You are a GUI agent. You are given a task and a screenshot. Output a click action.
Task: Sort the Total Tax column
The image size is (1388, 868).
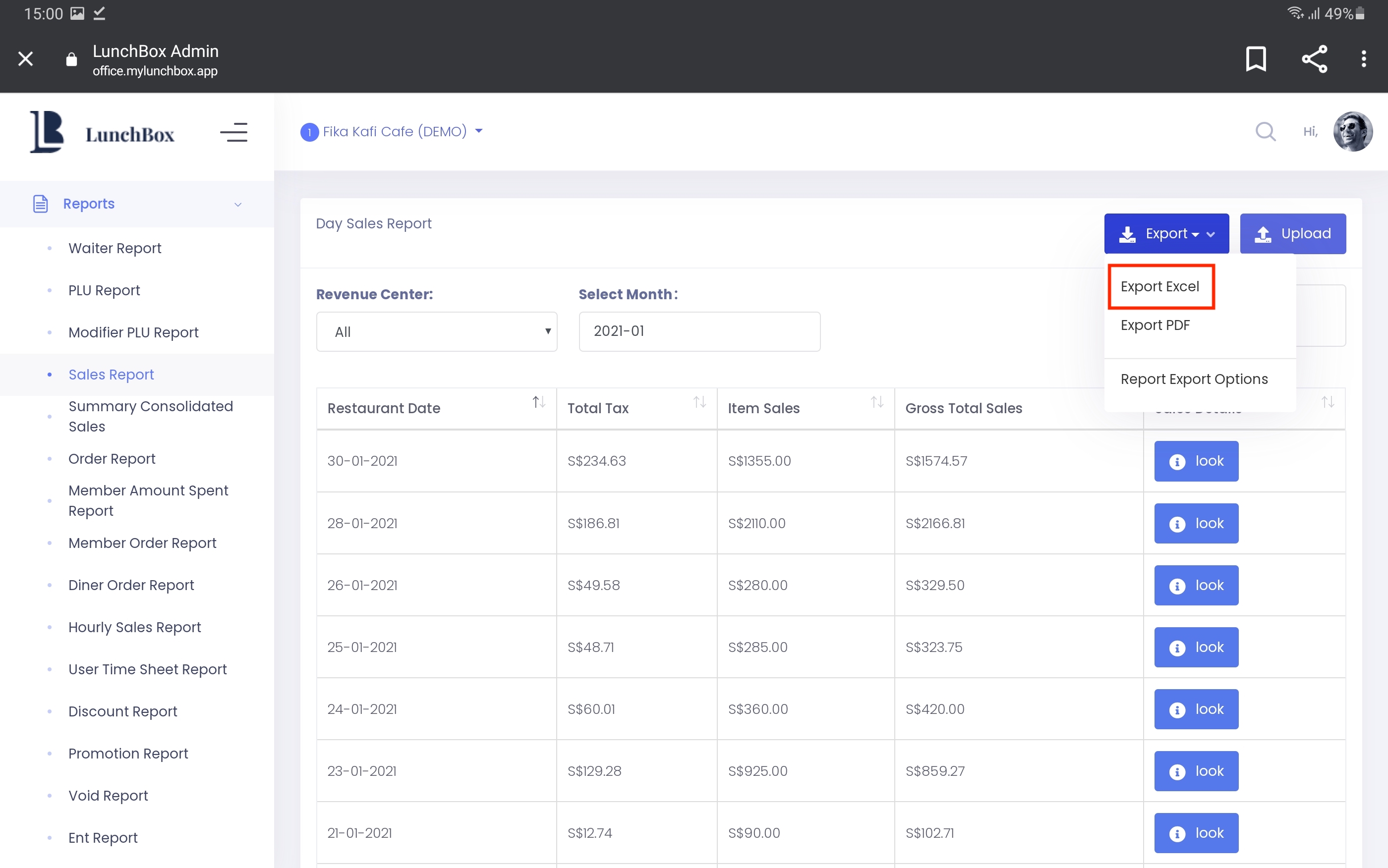pos(699,402)
